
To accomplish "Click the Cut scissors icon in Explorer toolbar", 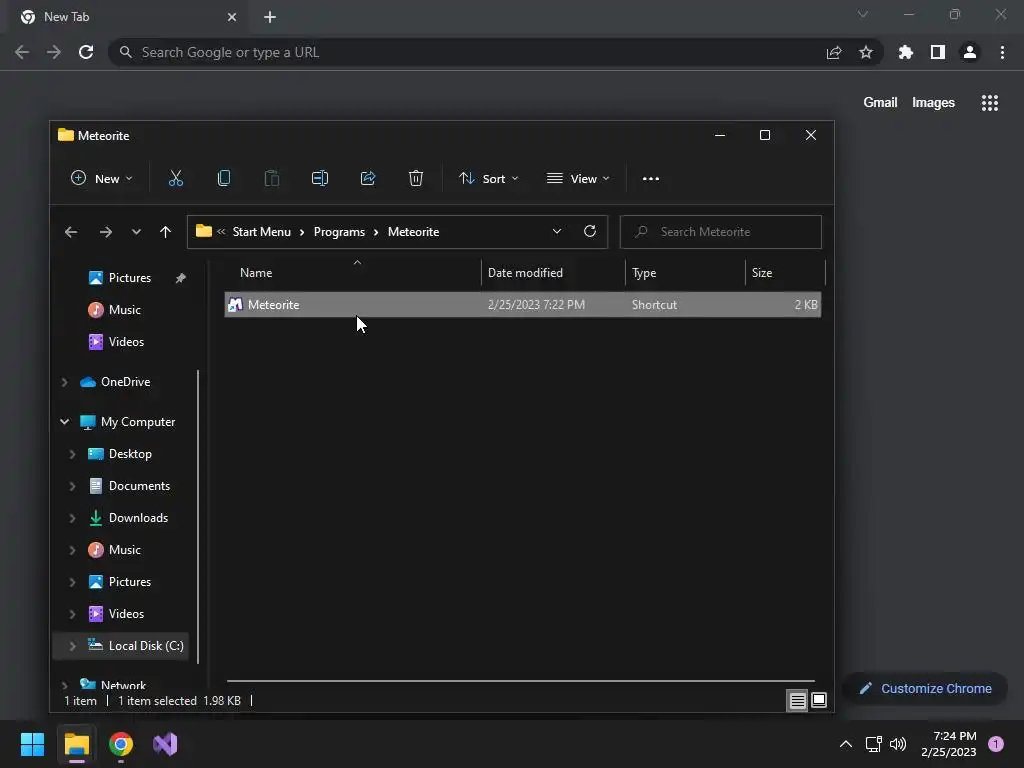I will tap(176, 178).
